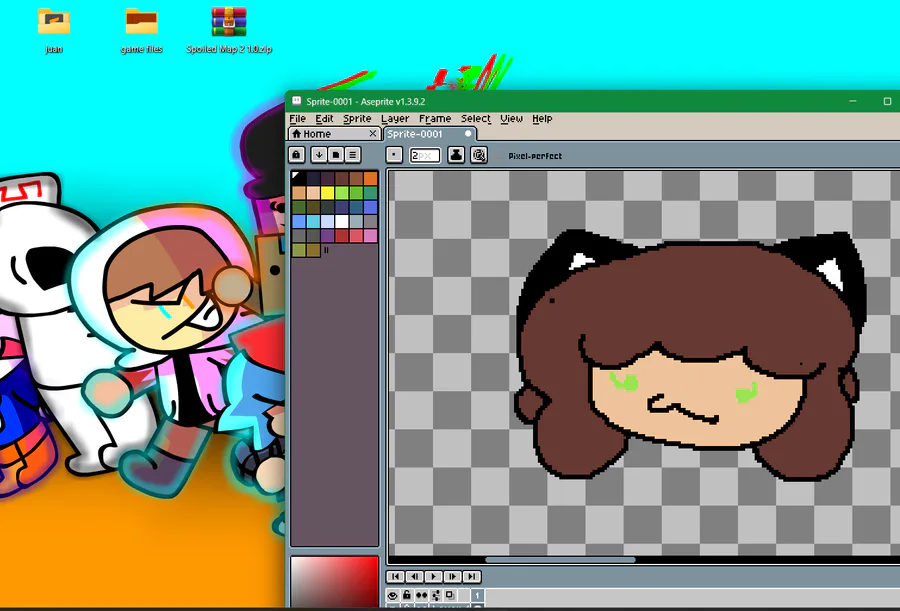Open the View menu
The height and width of the screenshot is (611, 900).
[511, 118]
